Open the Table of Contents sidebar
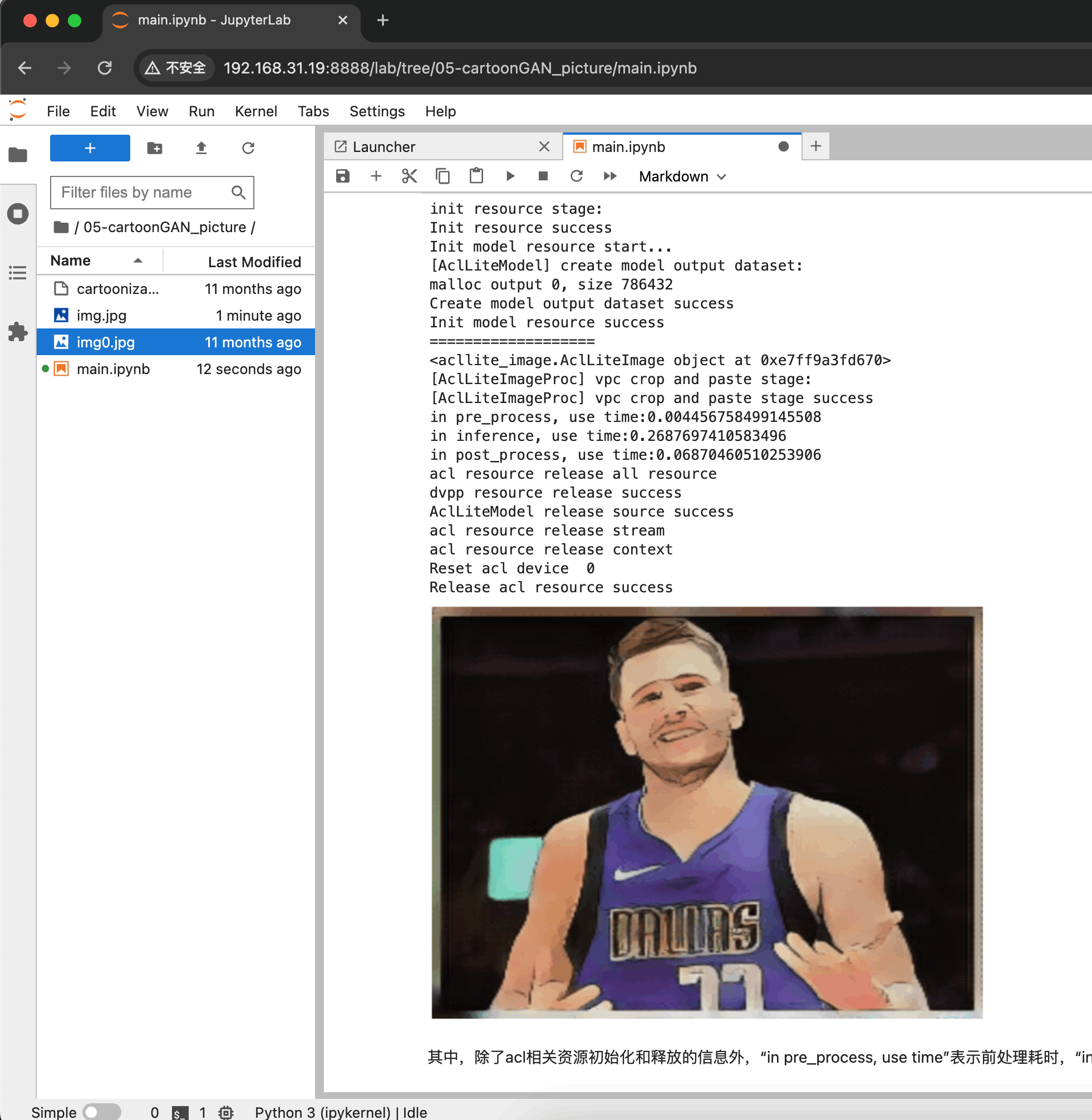1092x1120 pixels. 18,273
